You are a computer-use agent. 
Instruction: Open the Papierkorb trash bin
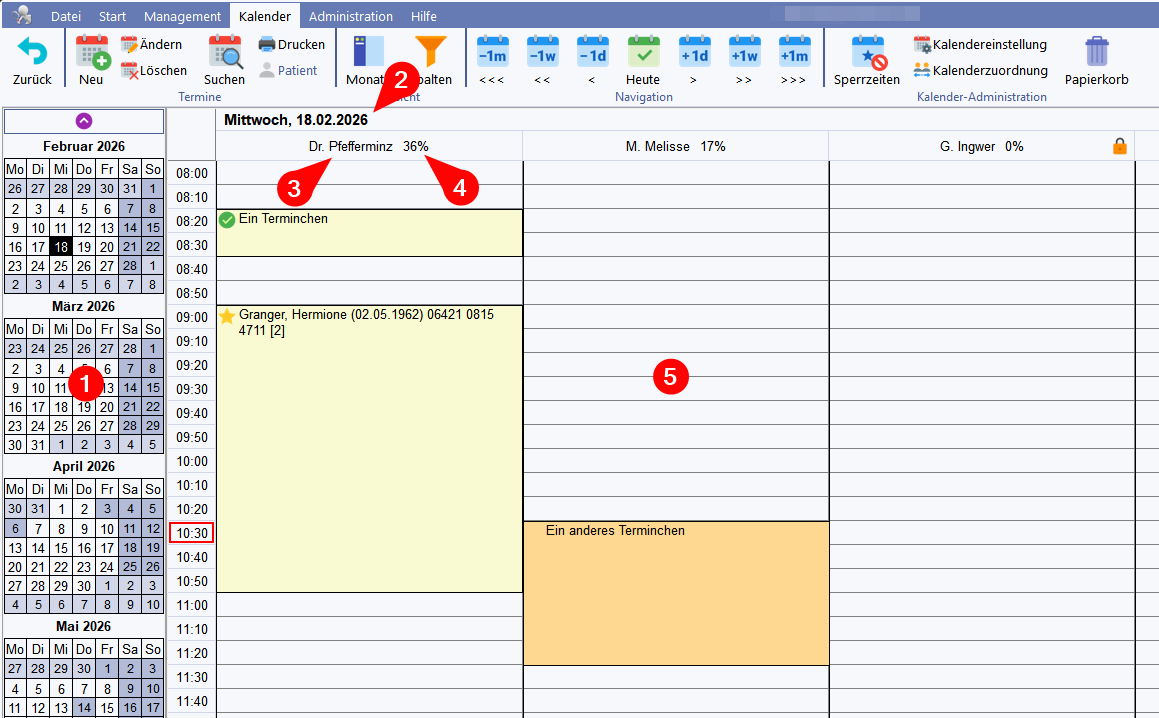[1096, 52]
